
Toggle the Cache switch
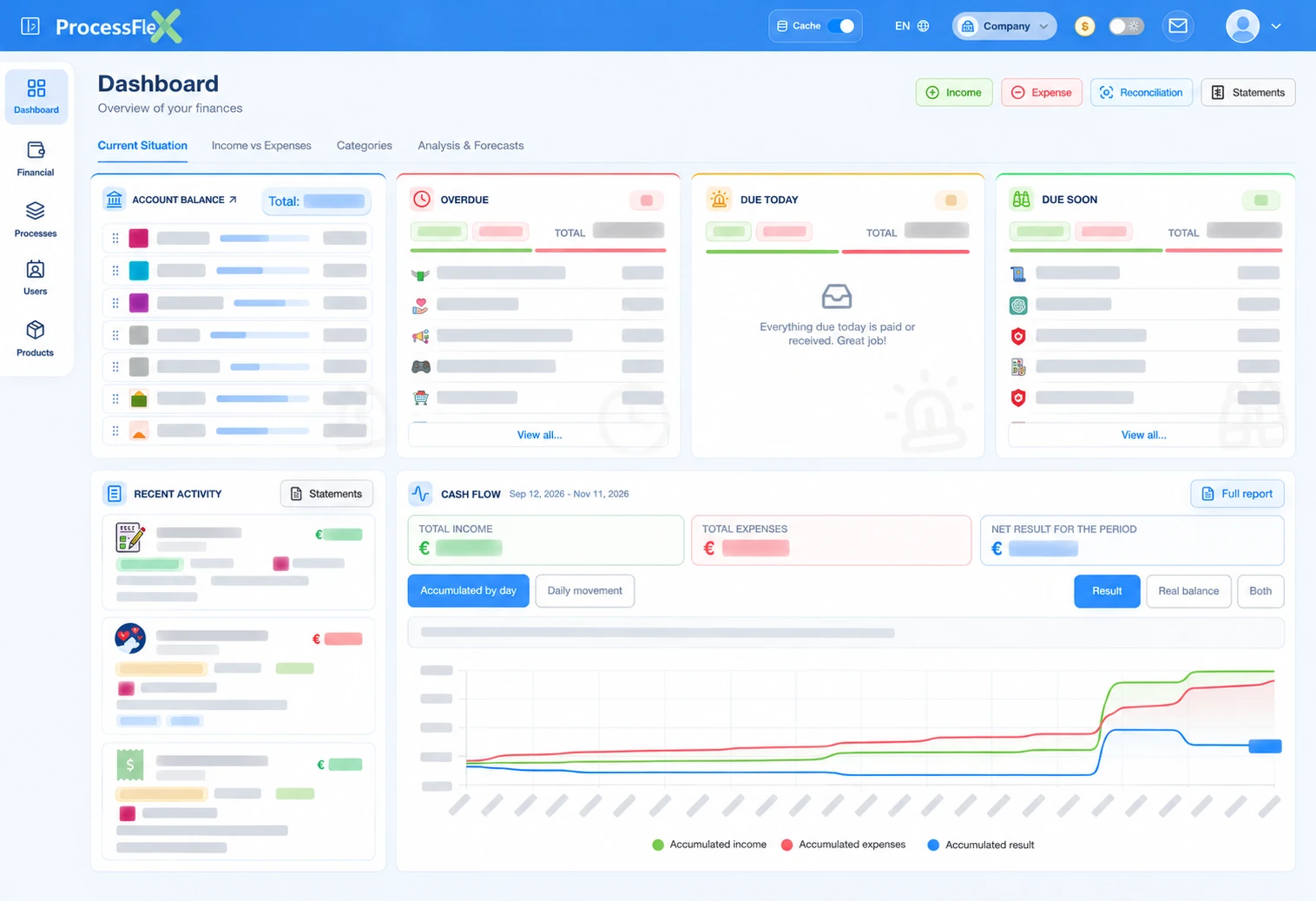840,26
